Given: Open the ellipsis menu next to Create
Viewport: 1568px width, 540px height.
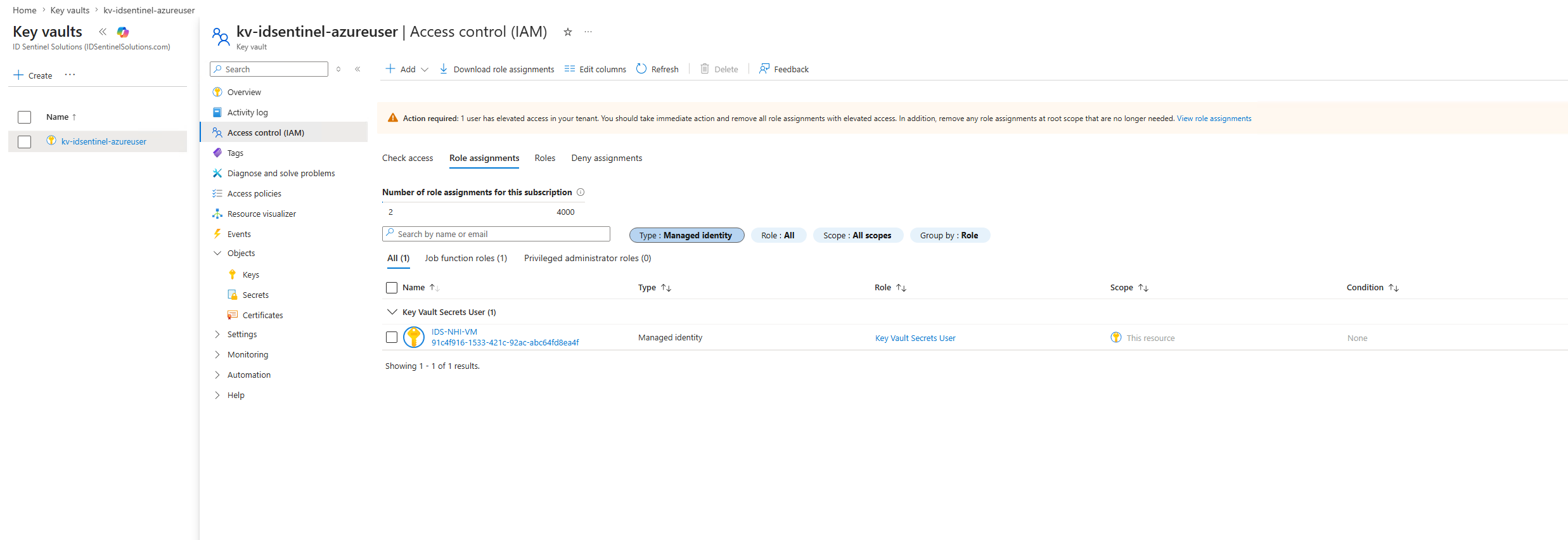Looking at the screenshot, I should pyautogui.click(x=70, y=75).
